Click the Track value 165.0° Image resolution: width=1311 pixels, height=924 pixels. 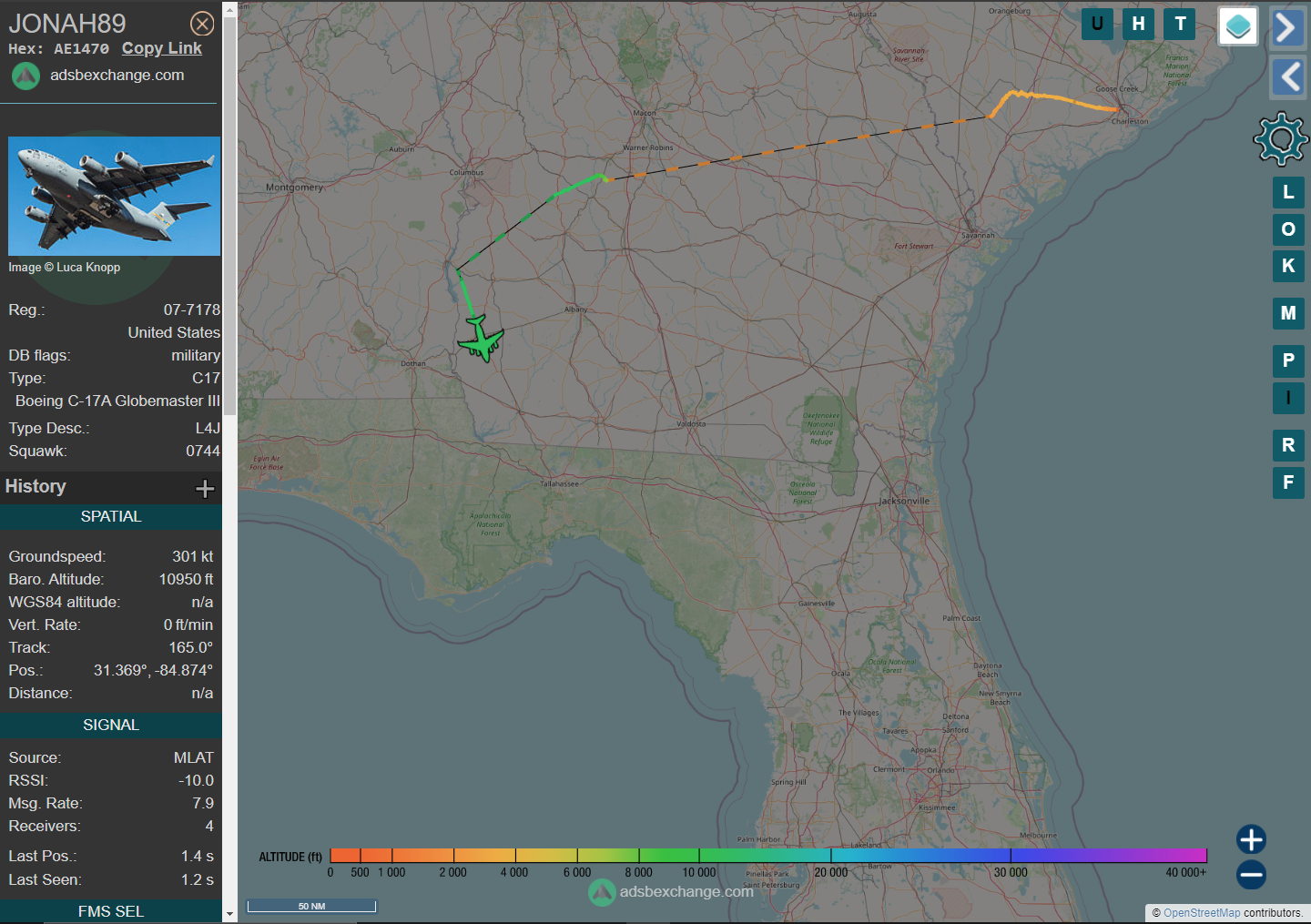(x=190, y=647)
